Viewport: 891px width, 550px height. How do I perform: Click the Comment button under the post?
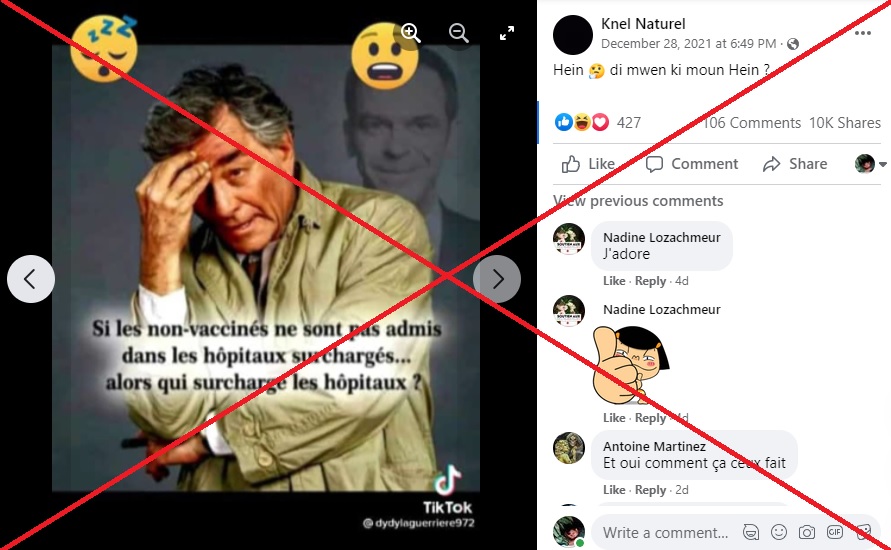coord(692,164)
